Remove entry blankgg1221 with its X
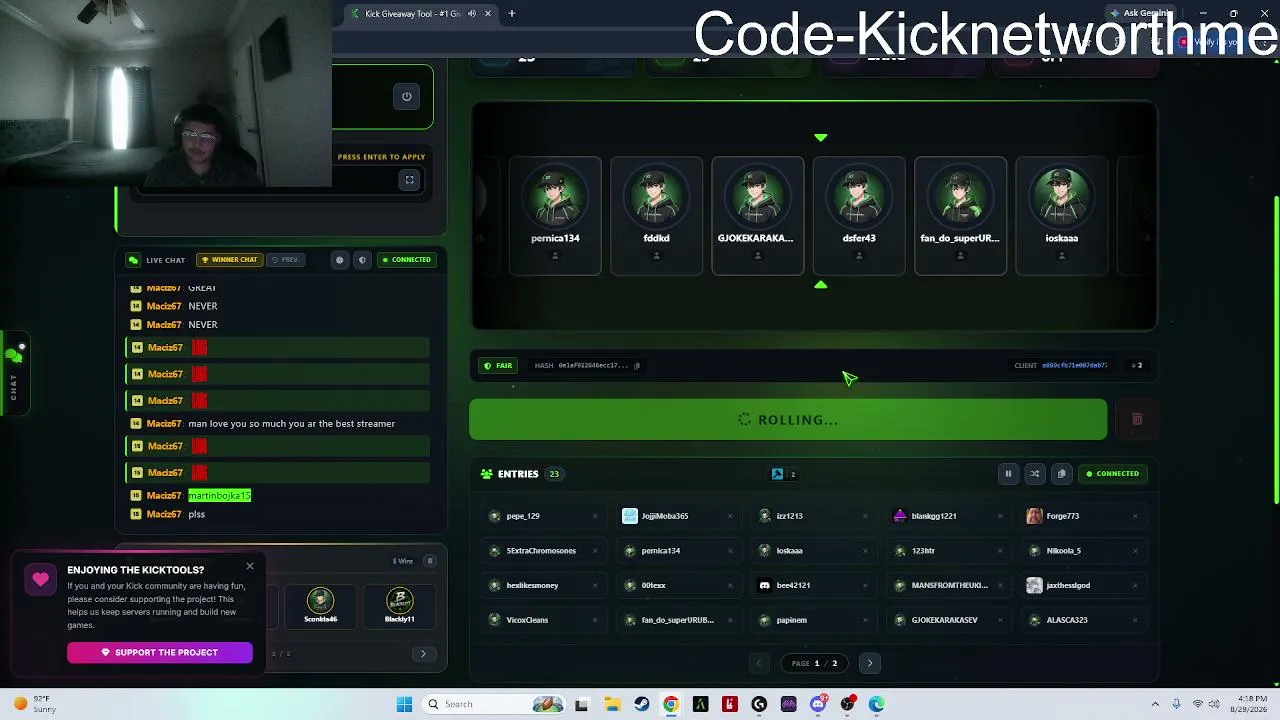The height and width of the screenshot is (720, 1280). [1000, 516]
